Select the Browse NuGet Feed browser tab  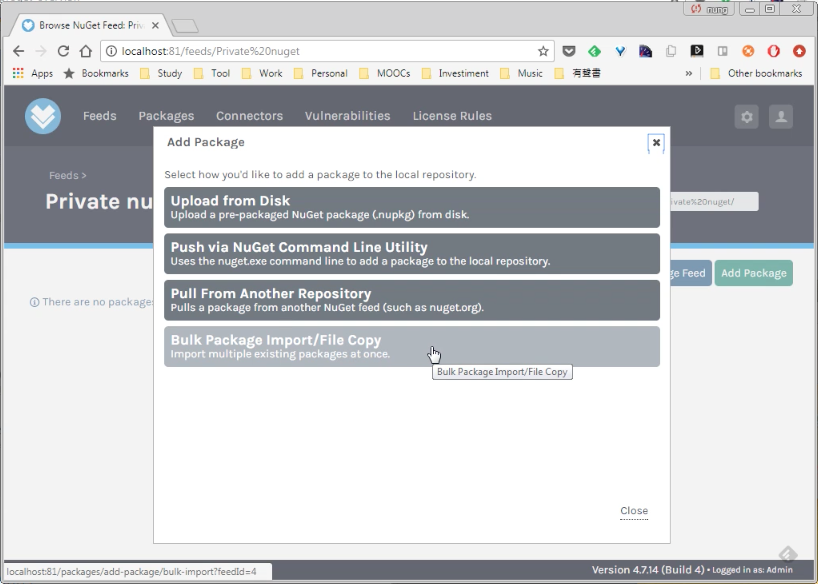tap(89, 25)
